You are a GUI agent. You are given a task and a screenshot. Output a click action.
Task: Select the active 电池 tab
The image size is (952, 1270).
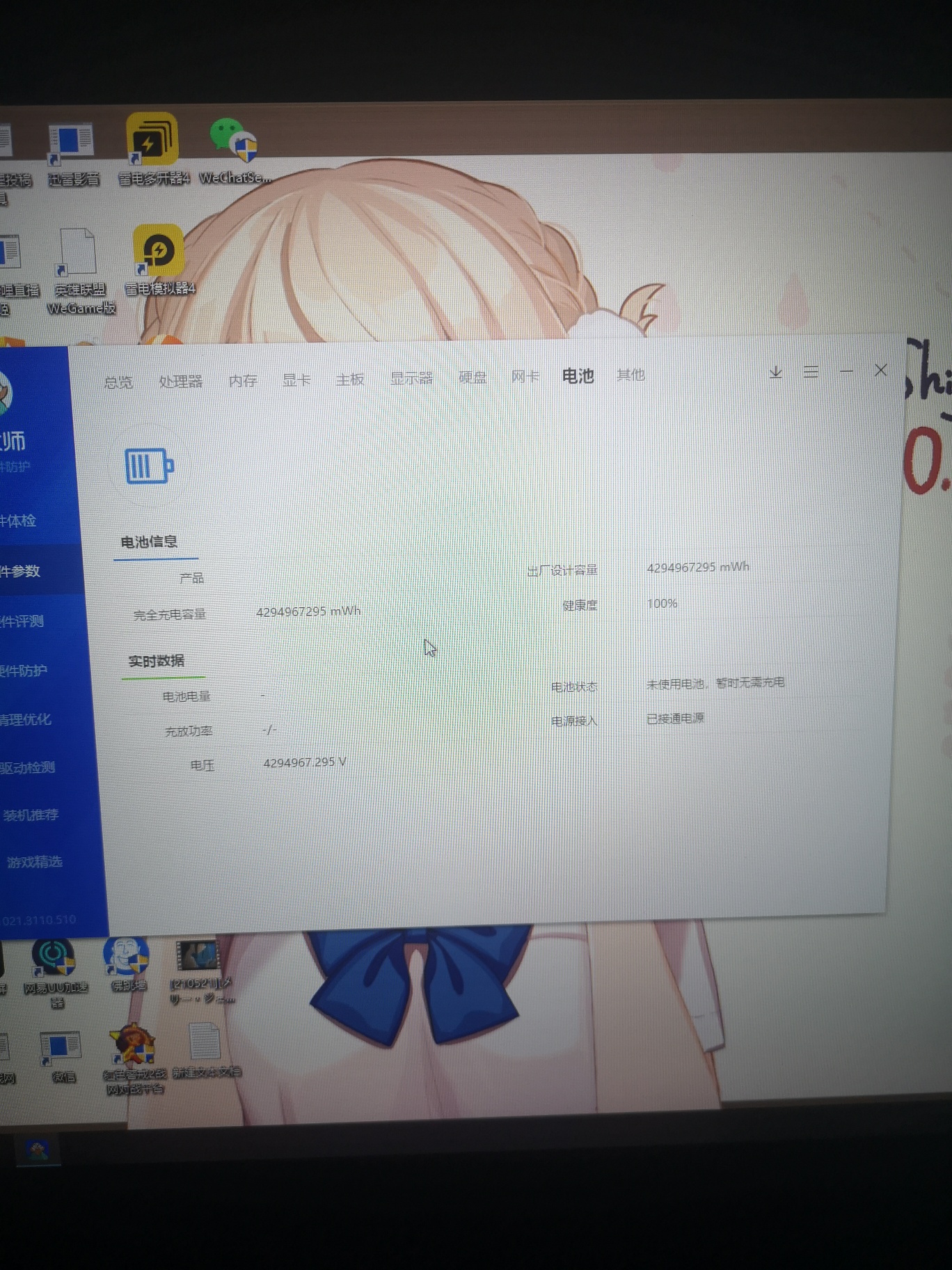point(578,376)
